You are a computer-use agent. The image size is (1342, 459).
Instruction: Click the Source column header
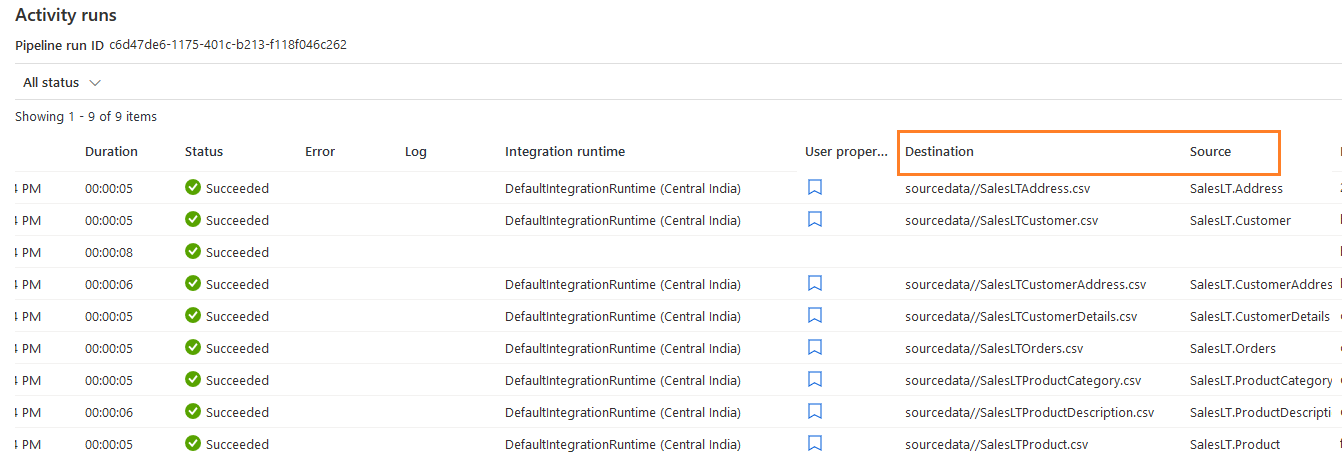click(x=1210, y=152)
